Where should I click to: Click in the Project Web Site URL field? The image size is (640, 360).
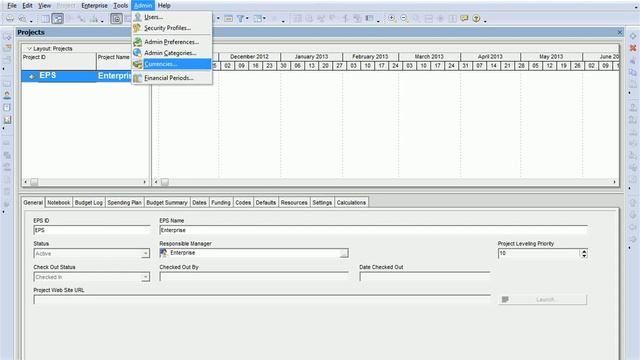tap(262, 300)
